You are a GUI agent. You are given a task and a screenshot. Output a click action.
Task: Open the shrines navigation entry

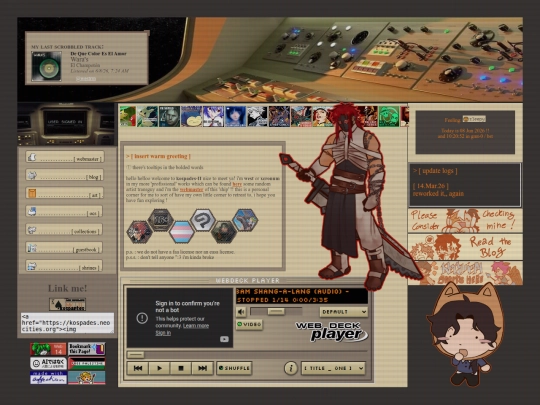(x=65, y=266)
